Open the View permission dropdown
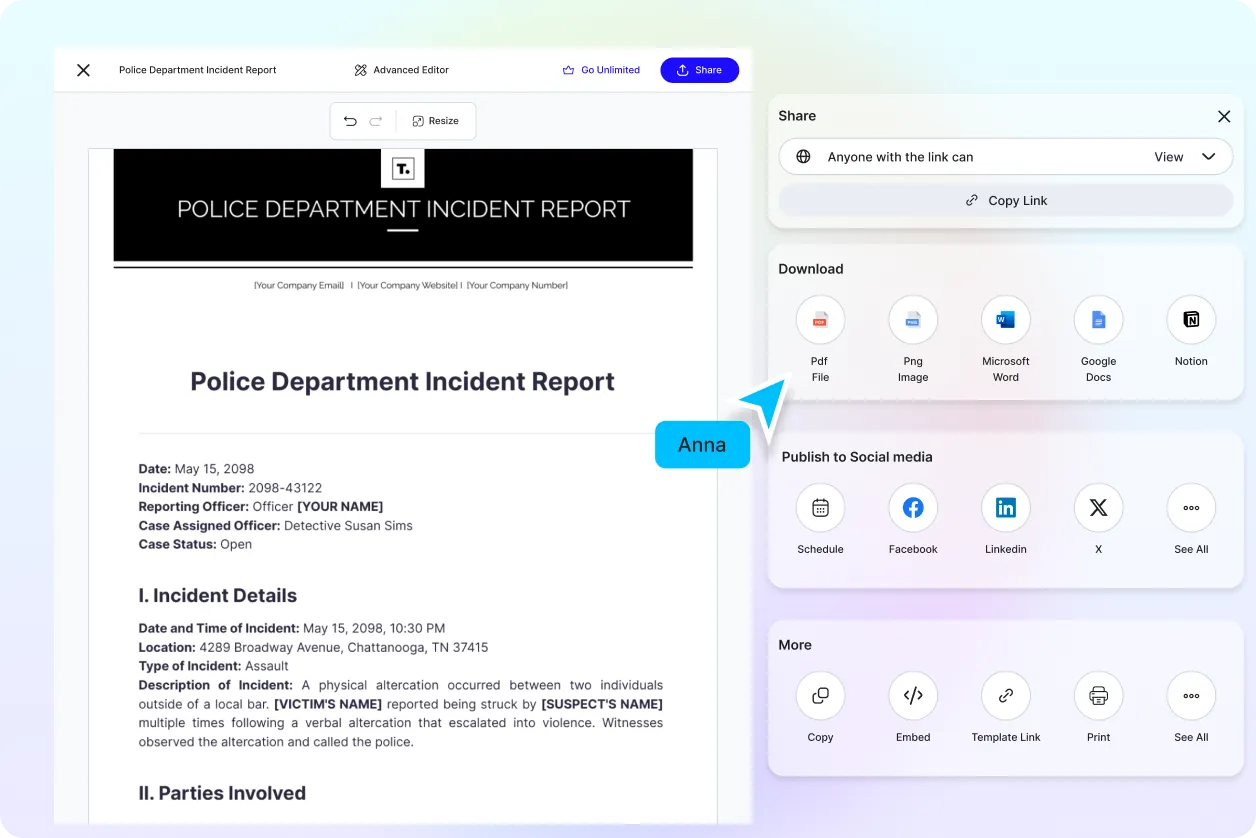 [1185, 157]
